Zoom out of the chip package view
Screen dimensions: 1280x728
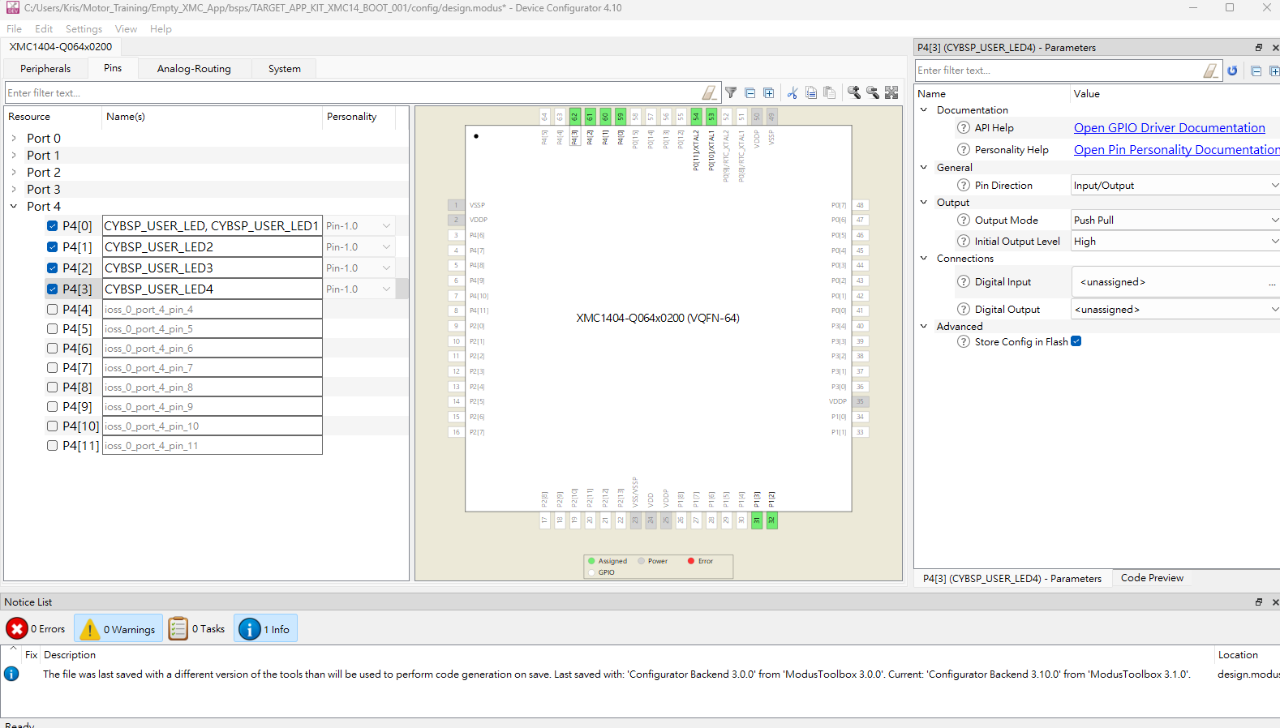(x=872, y=93)
